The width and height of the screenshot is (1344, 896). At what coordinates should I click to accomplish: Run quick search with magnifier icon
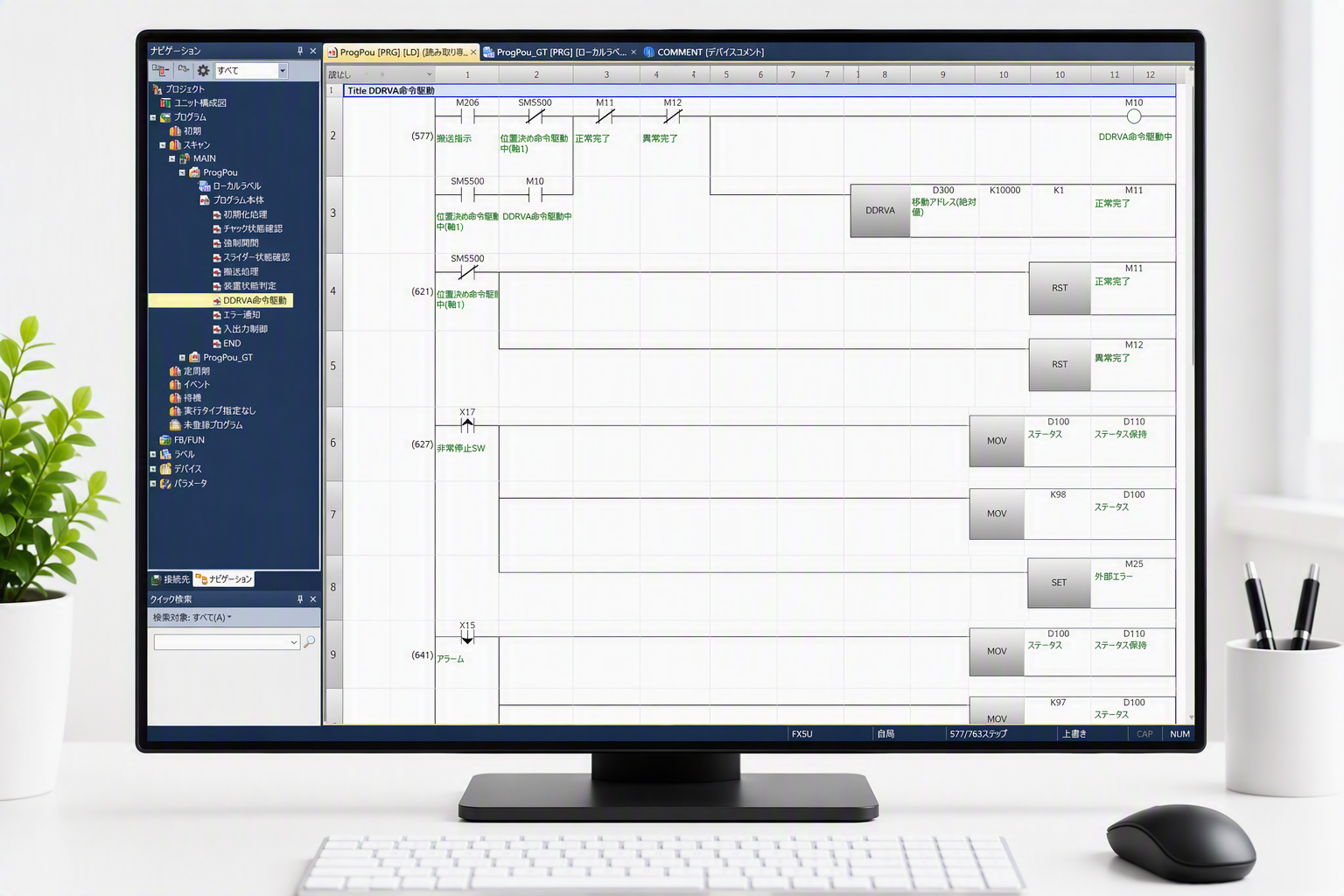tap(309, 642)
